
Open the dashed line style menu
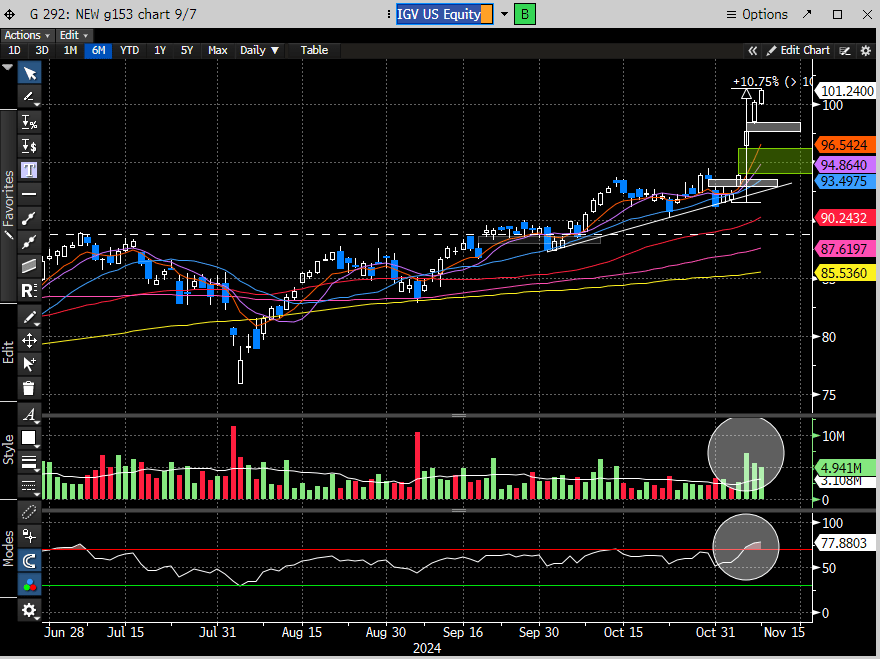[x=29, y=486]
